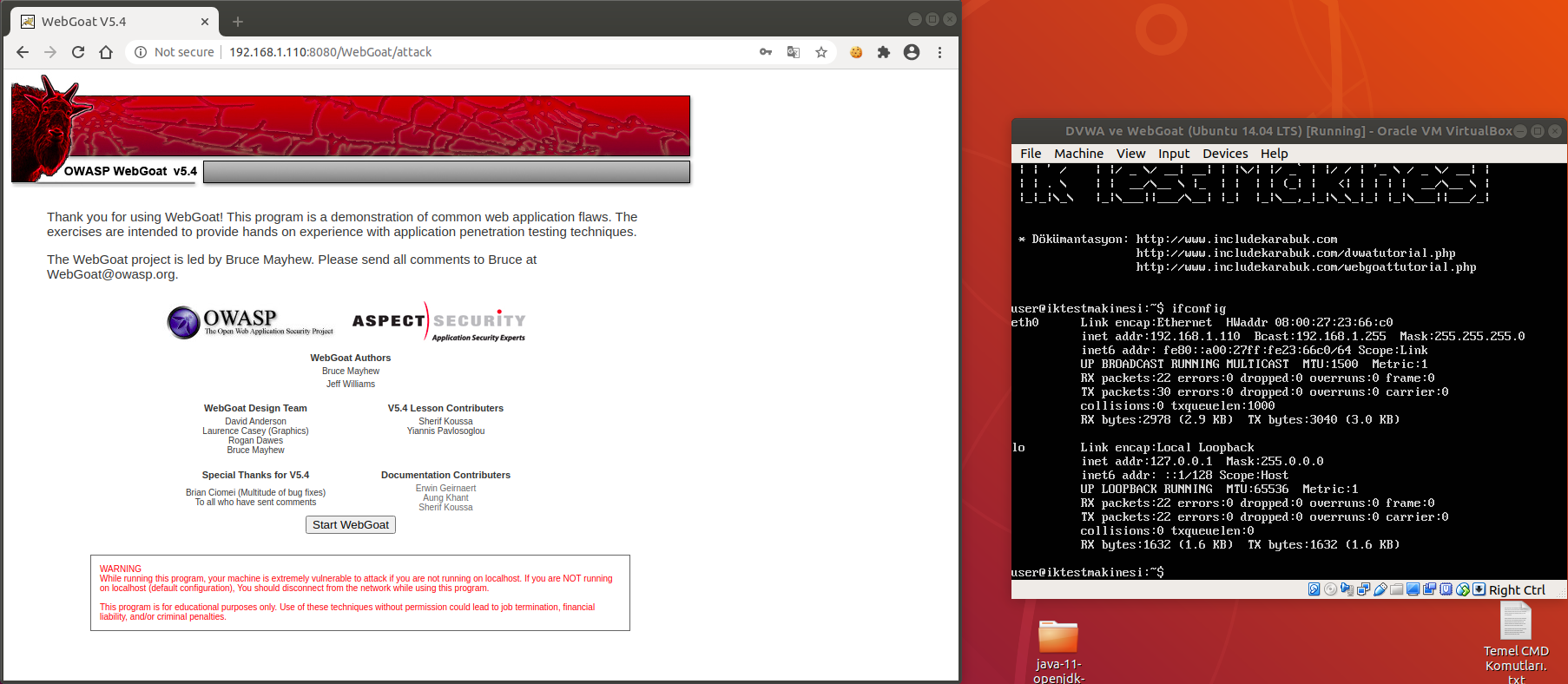Click the Aspect Security logo
Viewport: 1568px width, 684px height.
pos(438,322)
